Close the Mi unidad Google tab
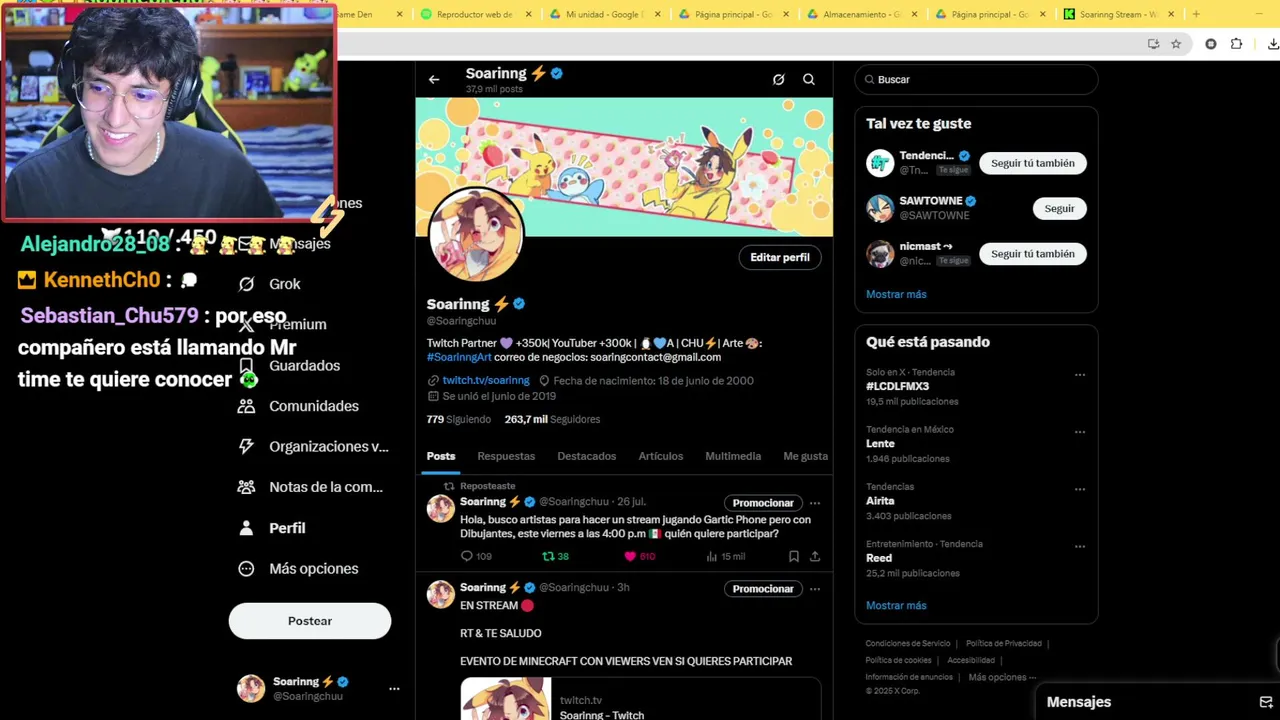 (x=657, y=14)
